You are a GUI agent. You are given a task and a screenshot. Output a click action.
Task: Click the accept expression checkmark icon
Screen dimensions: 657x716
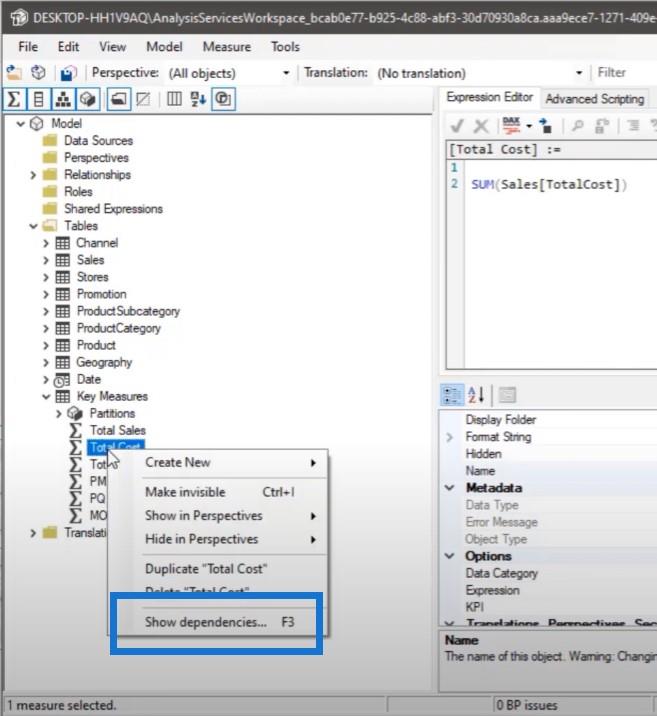(457, 125)
